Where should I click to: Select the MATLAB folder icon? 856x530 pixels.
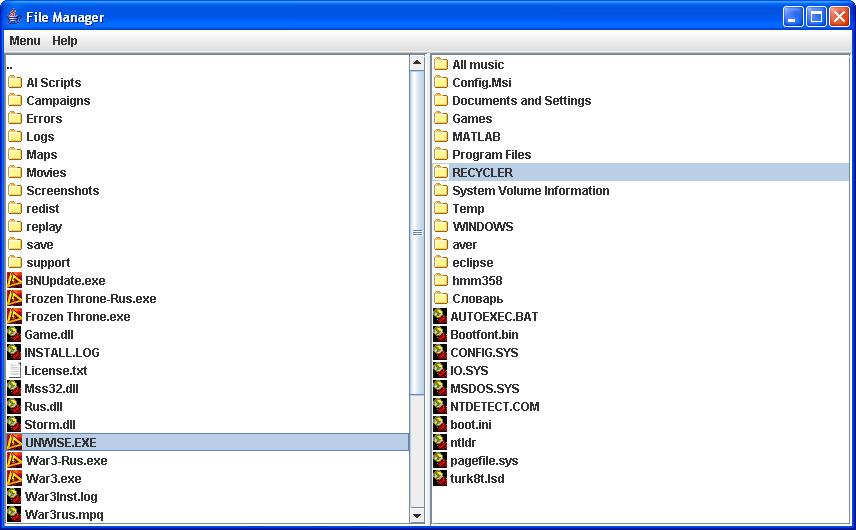pyautogui.click(x=441, y=136)
